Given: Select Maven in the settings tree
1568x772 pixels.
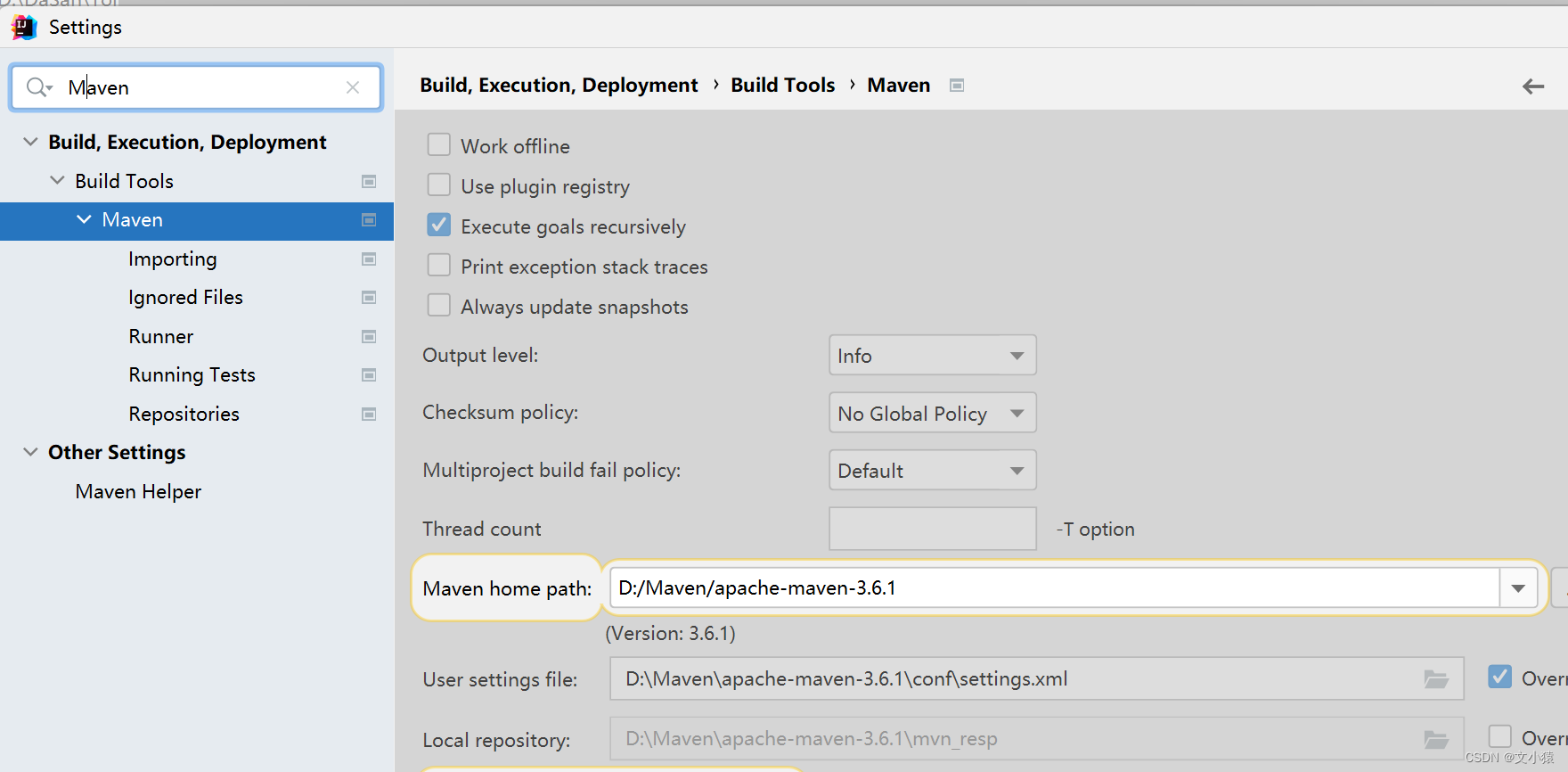Looking at the screenshot, I should coord(132,220).
